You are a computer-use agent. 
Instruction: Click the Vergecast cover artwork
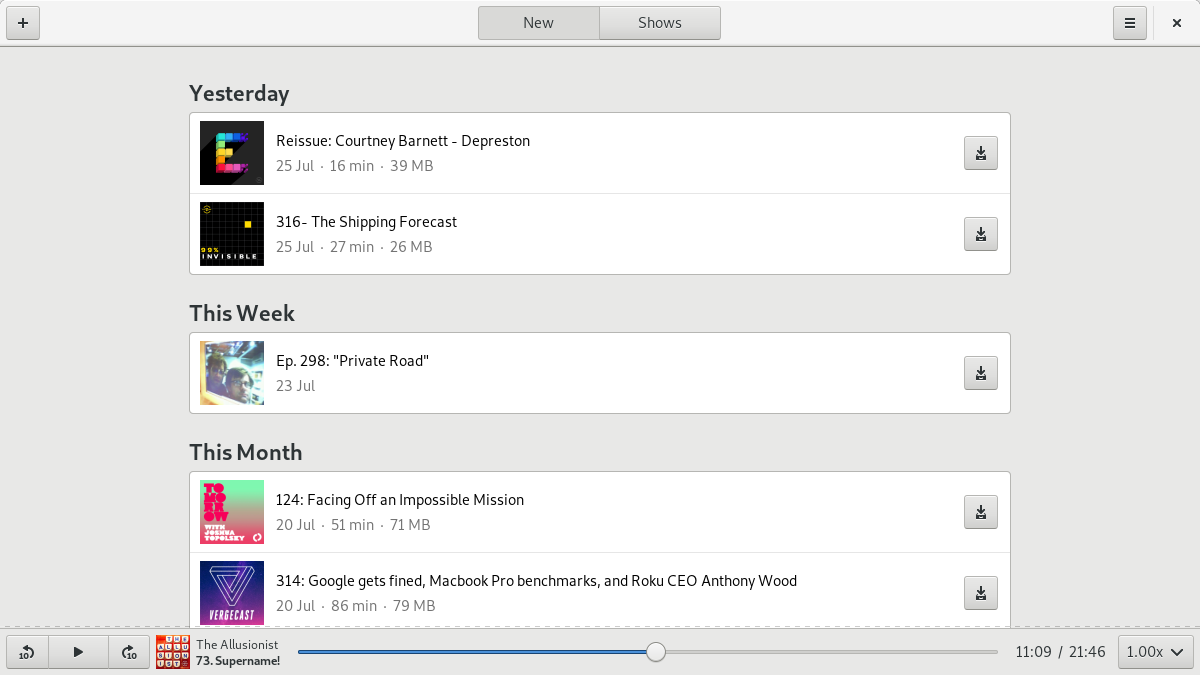(x=232, y=593)
